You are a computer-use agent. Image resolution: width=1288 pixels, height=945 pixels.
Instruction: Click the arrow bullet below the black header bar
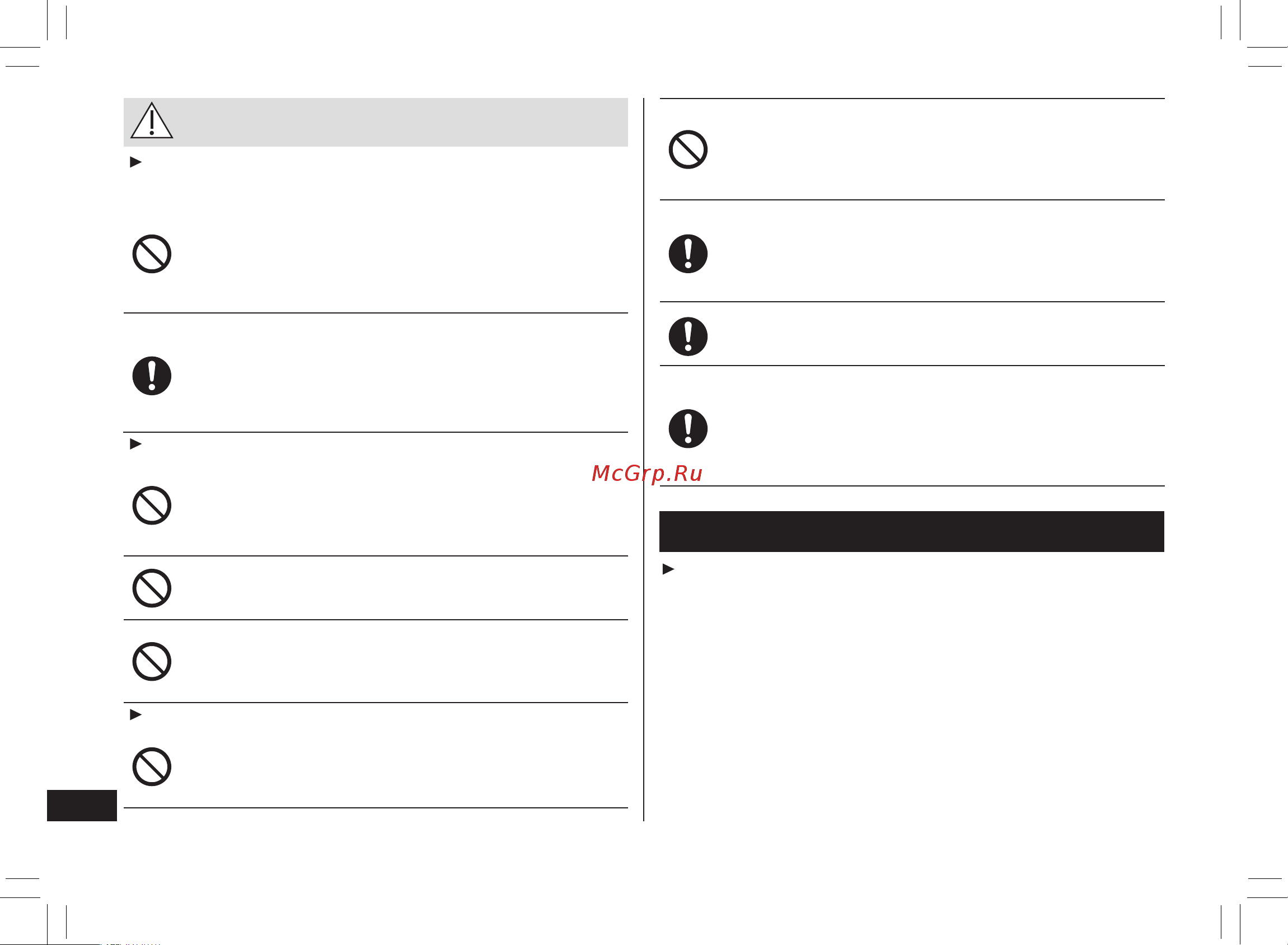[x=668, y=569]
